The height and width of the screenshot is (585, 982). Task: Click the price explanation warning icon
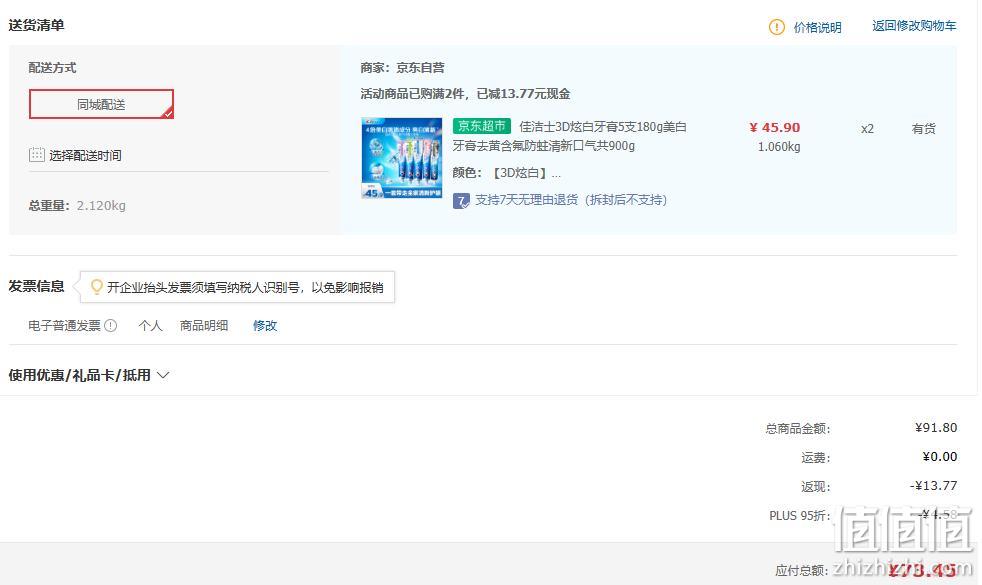777,27
